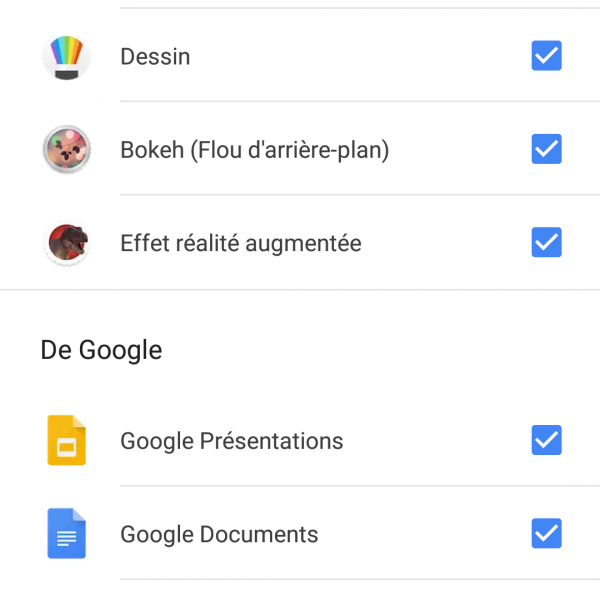
Task: Click the yellow Google Présentations icon
Action: 67,441
